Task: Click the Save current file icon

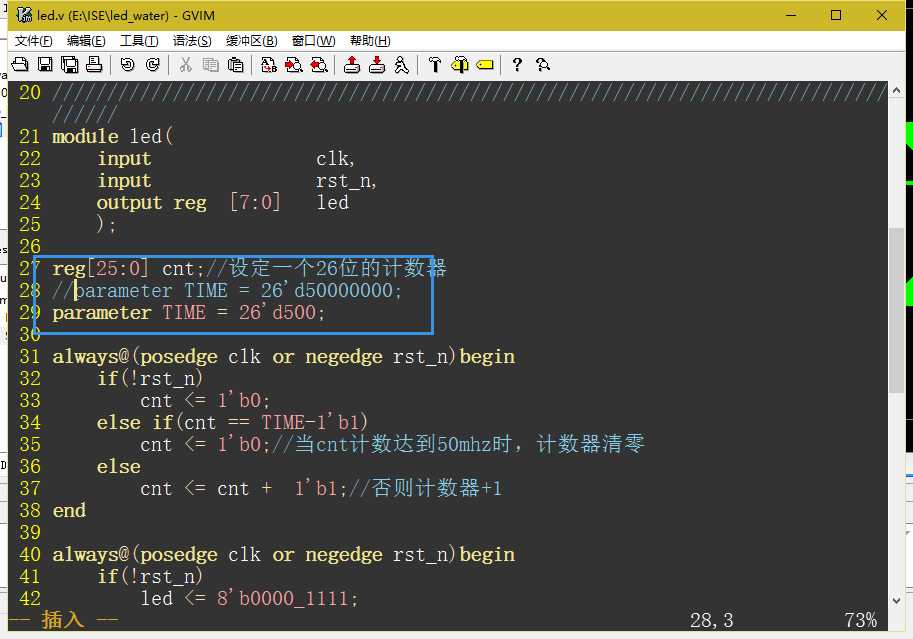Action: (x=45, y=64)
